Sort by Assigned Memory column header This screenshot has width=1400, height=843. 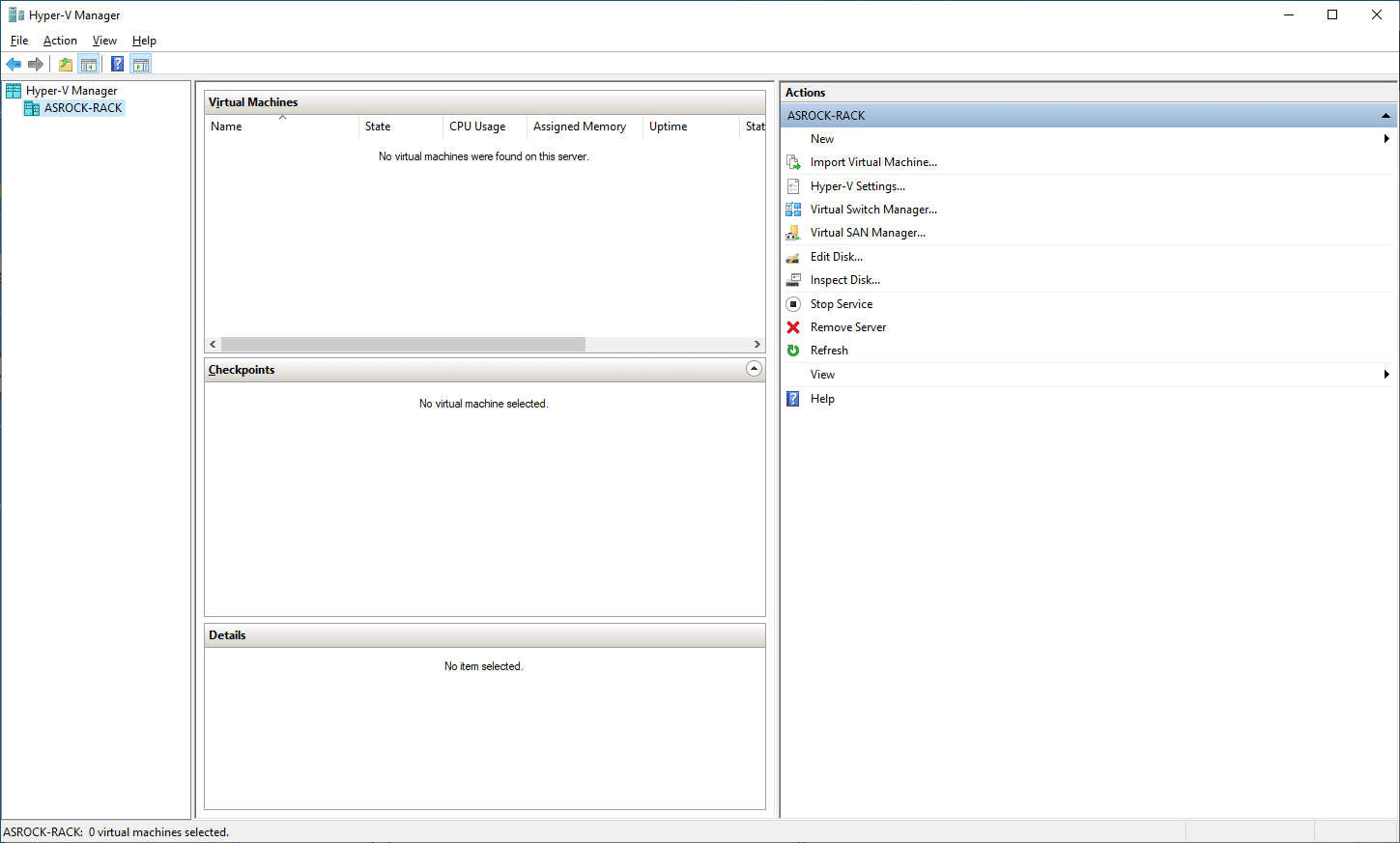(x=585, y=126)
